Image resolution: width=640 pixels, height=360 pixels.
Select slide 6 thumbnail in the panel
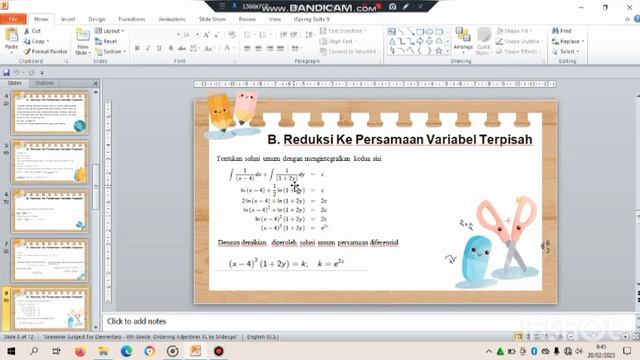click(x=50, y=211)
